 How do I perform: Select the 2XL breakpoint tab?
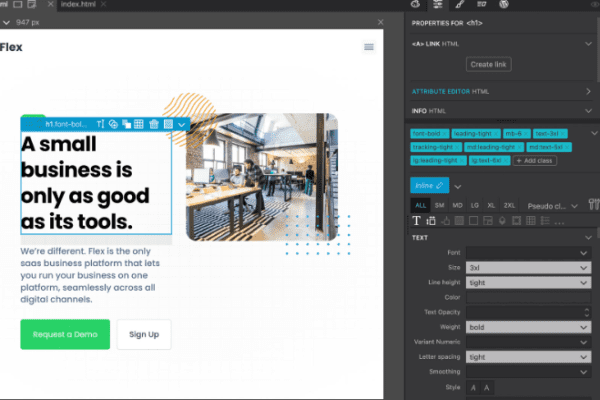(x=509, y=206)
